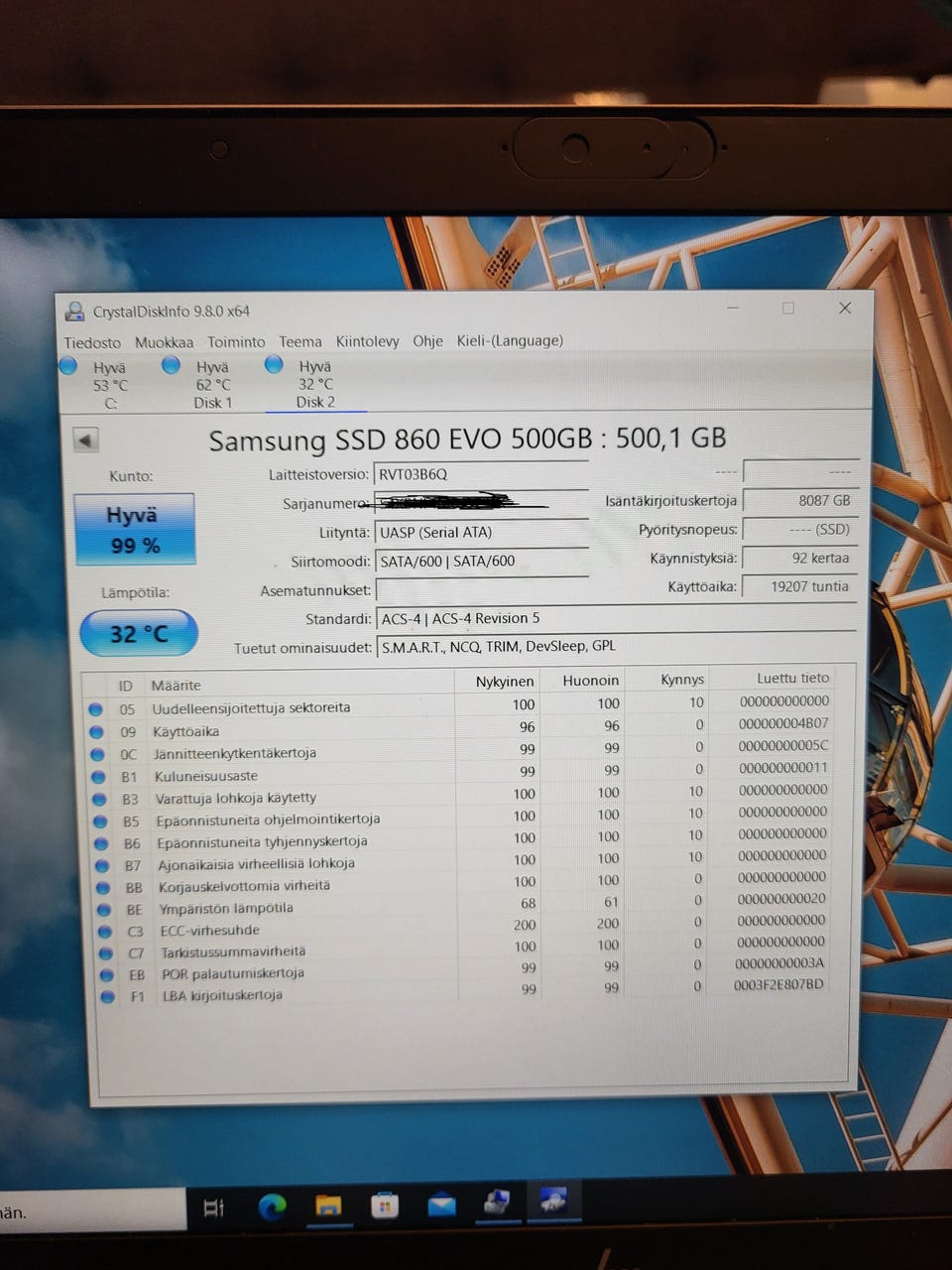952x1270 pixels.
Task: Click raw value 0003F2E807BD
Action: pyautogui.click(x=778, y=985)
